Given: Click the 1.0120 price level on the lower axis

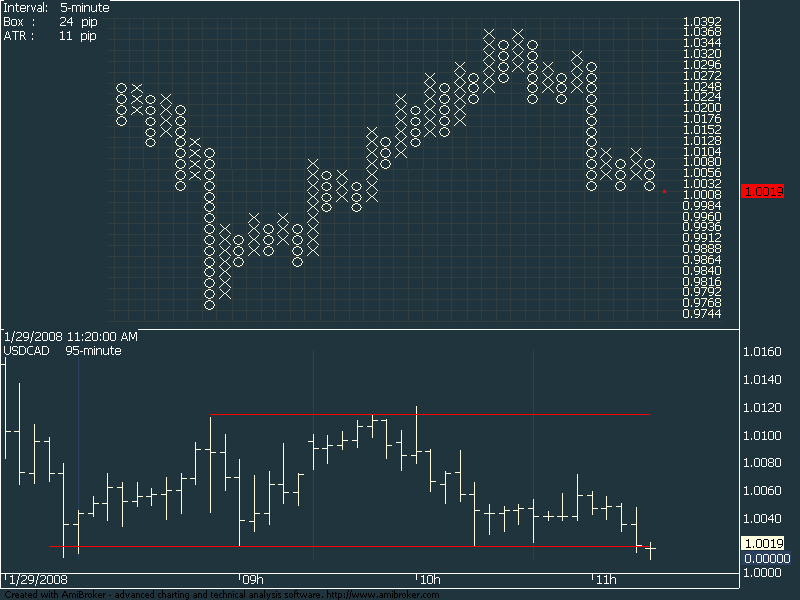Looking at the screenshot, I should (762, 408).
